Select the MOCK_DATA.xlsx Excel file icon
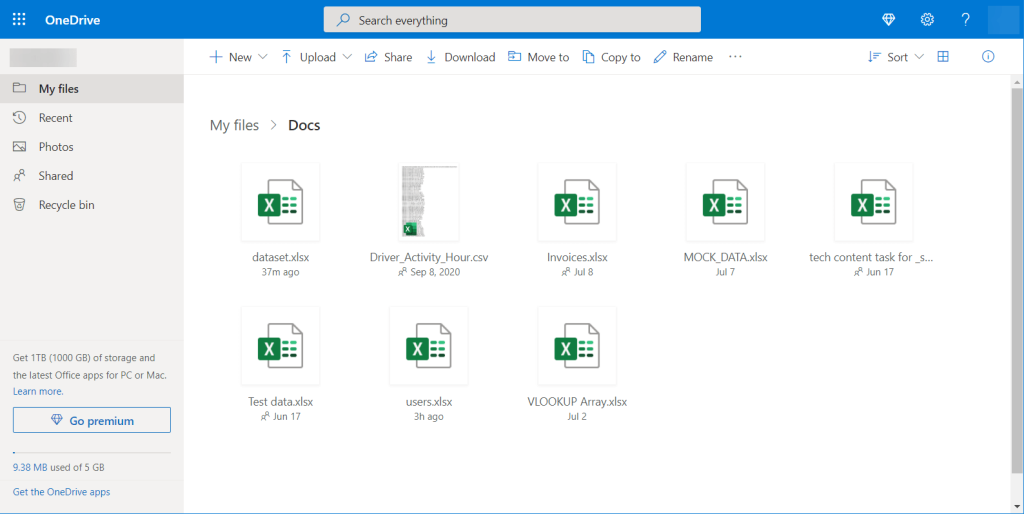Screen dimensions: 1024x514 tap(725, 202)
